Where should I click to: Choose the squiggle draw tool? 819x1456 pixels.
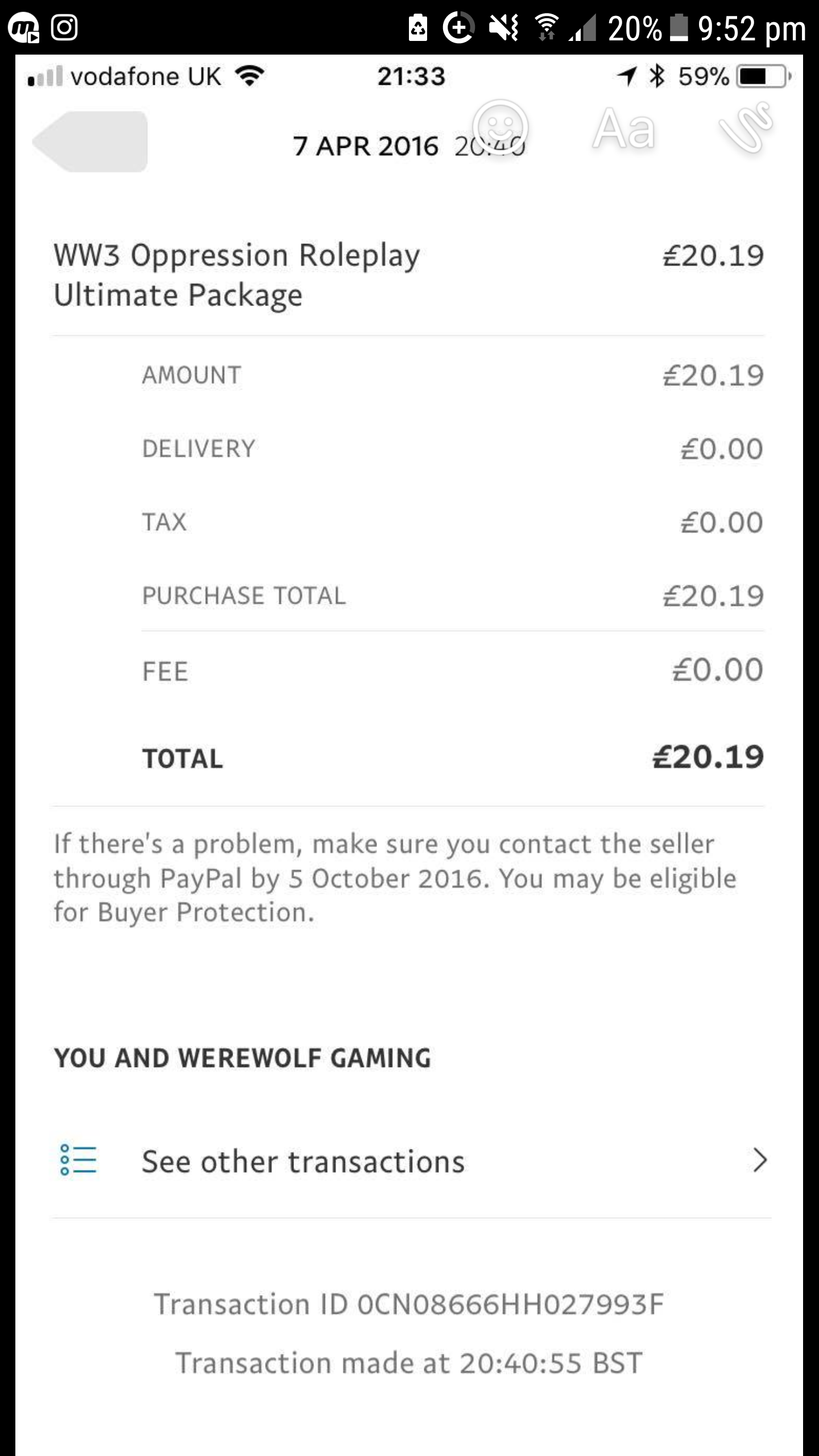(746, 127)
